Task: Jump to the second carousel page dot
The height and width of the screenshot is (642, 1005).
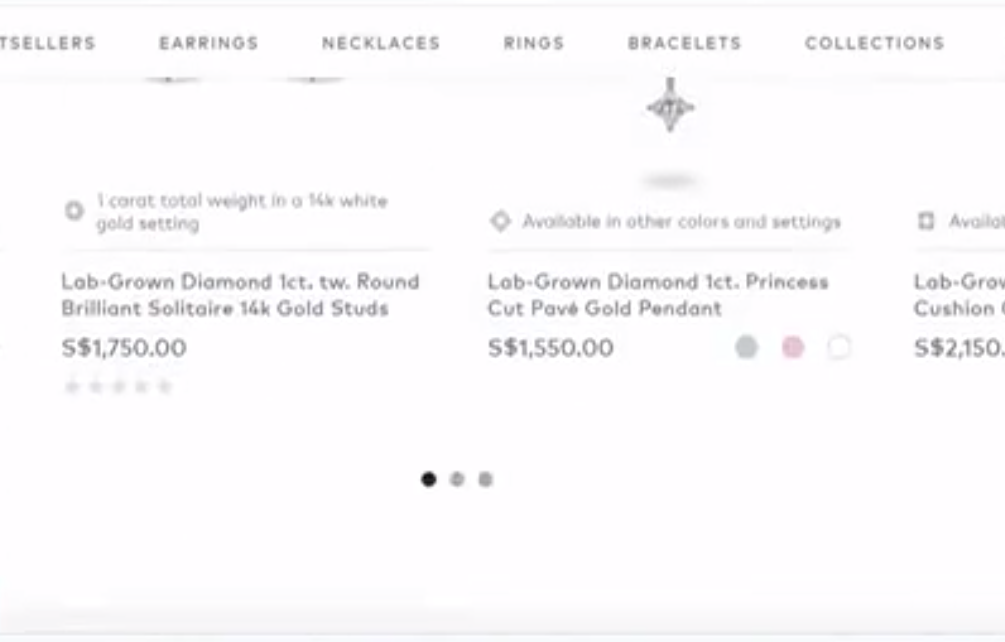Action: (457, 479)
